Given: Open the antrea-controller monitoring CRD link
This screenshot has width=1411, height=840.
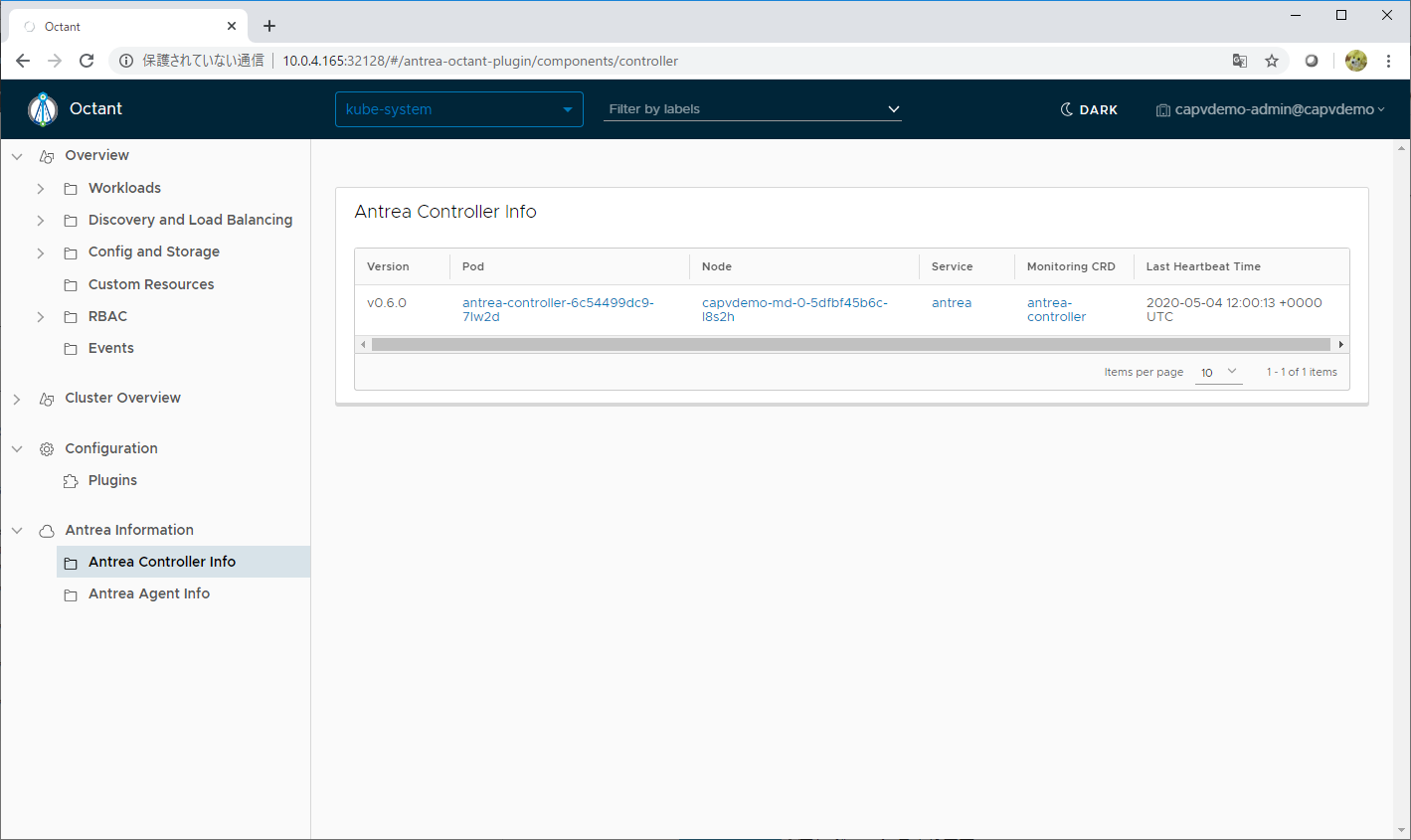Looking at the screenshot, I should coord(1056,309).
